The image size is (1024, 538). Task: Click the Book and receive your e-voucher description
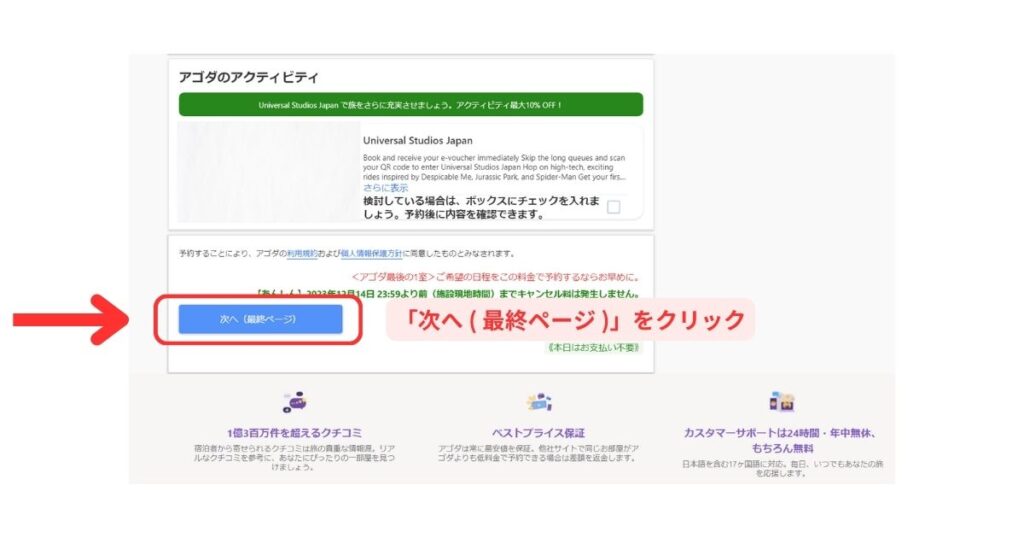coord(494,167)
